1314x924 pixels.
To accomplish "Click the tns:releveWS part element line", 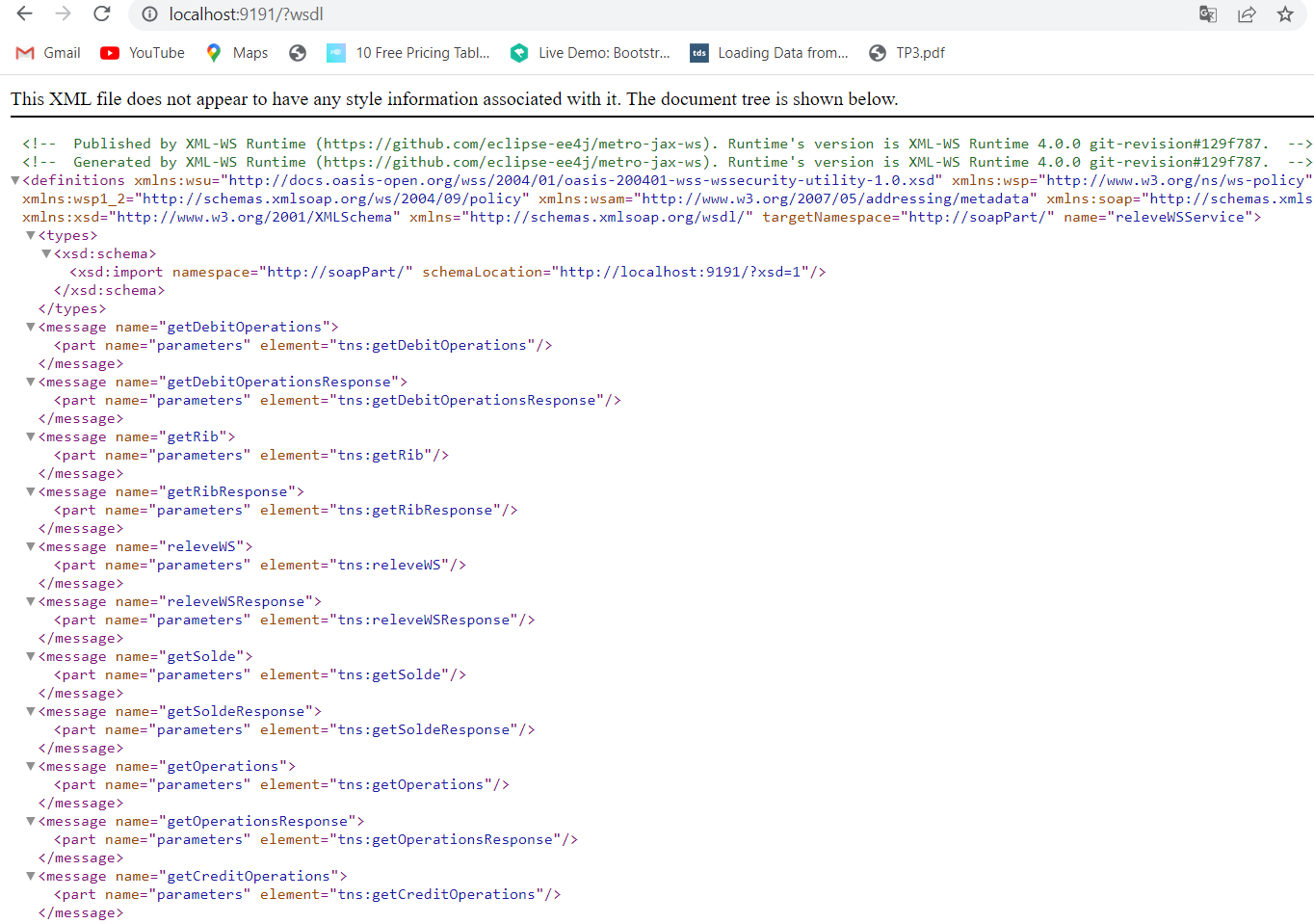I will coord(260,565).
